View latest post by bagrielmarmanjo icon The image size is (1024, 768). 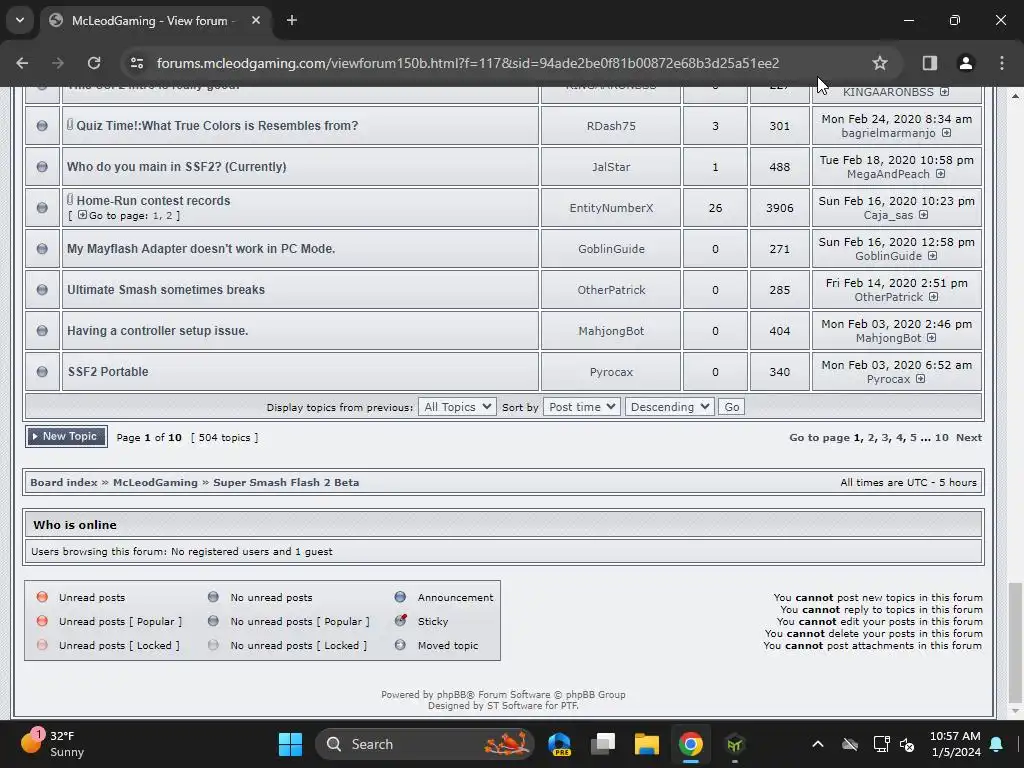946,133
